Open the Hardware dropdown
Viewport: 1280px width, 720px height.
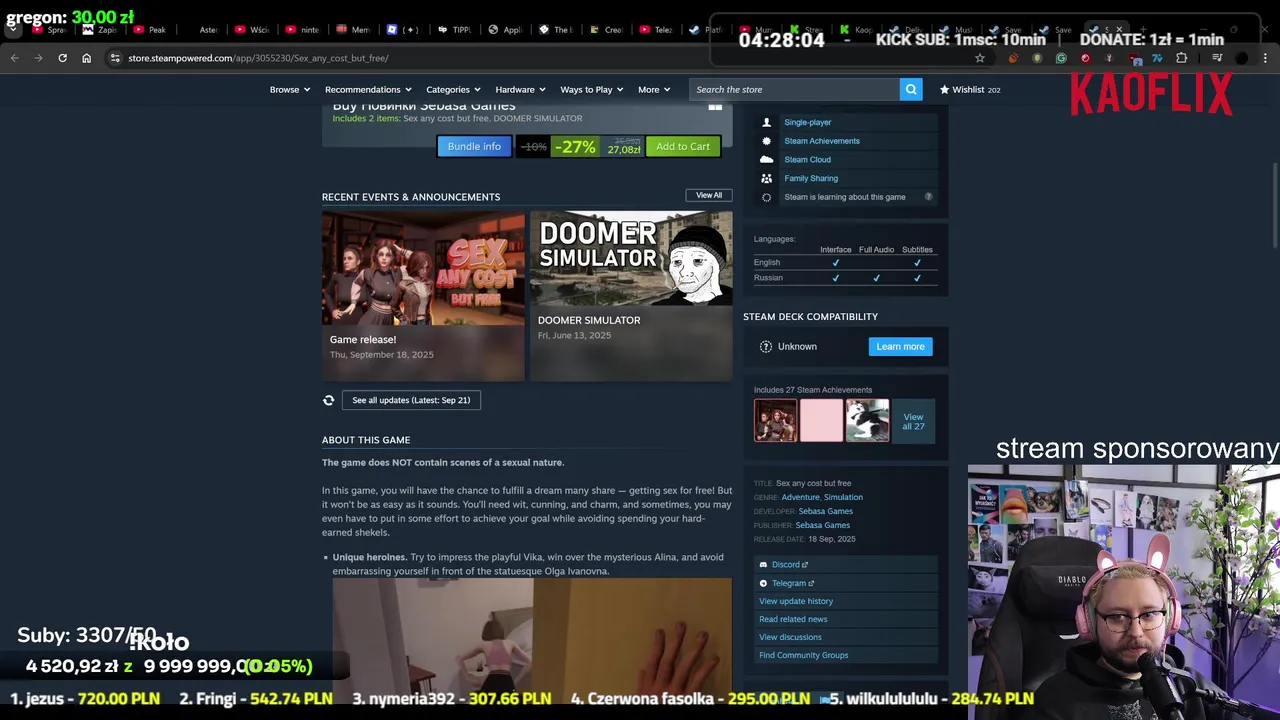point(520,90)
